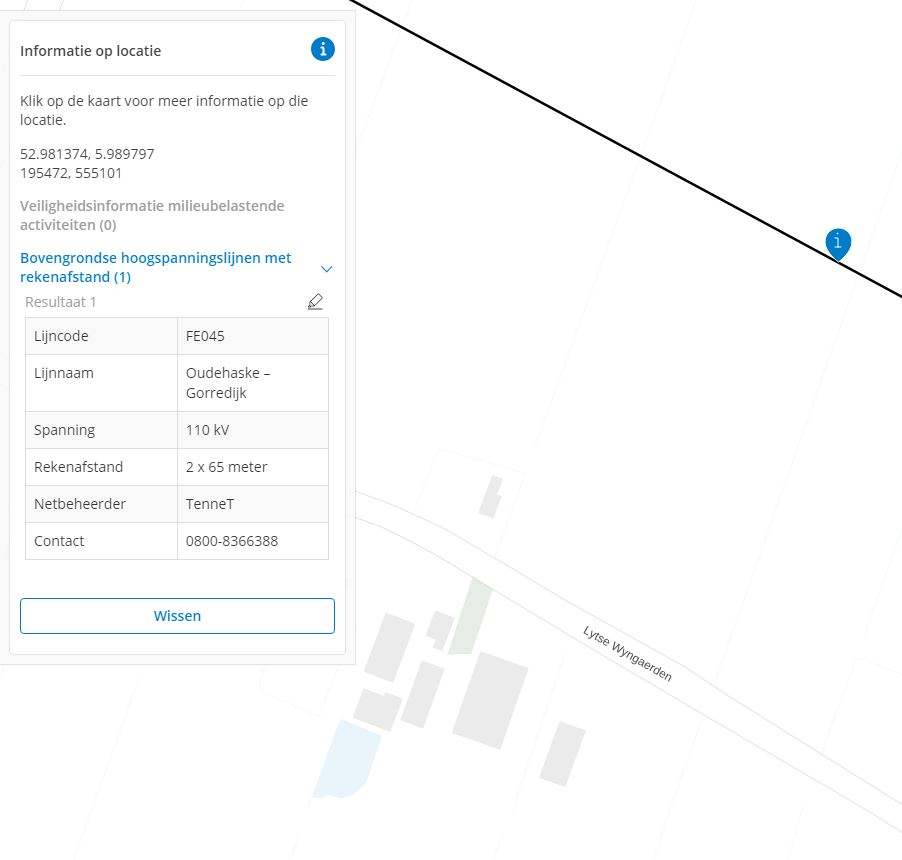Click the Lijncode label cell
This screenshot has height=860, width=902.
(101, 336)
